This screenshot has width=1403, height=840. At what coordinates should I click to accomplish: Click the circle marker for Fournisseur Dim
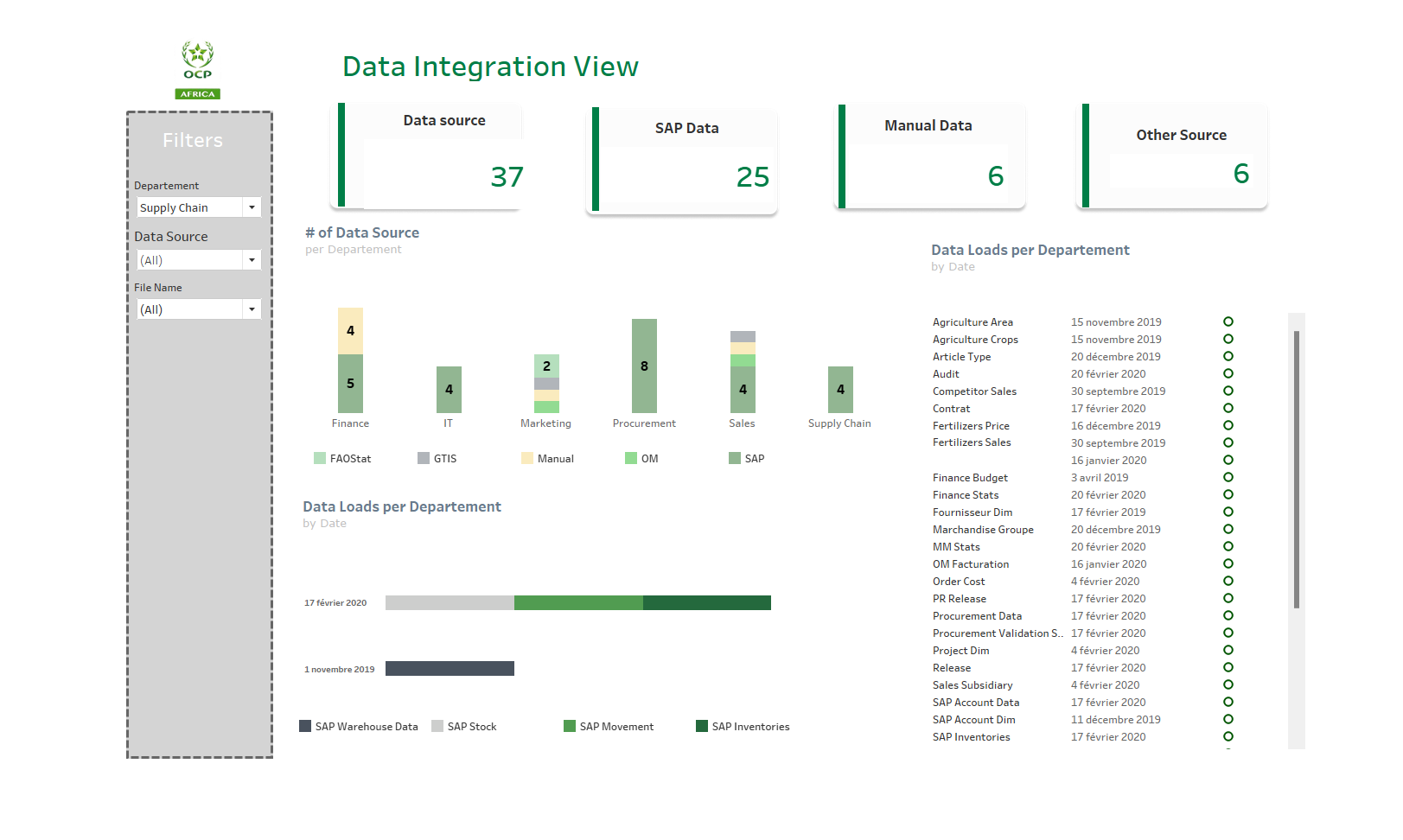[x=1228, y=512]
